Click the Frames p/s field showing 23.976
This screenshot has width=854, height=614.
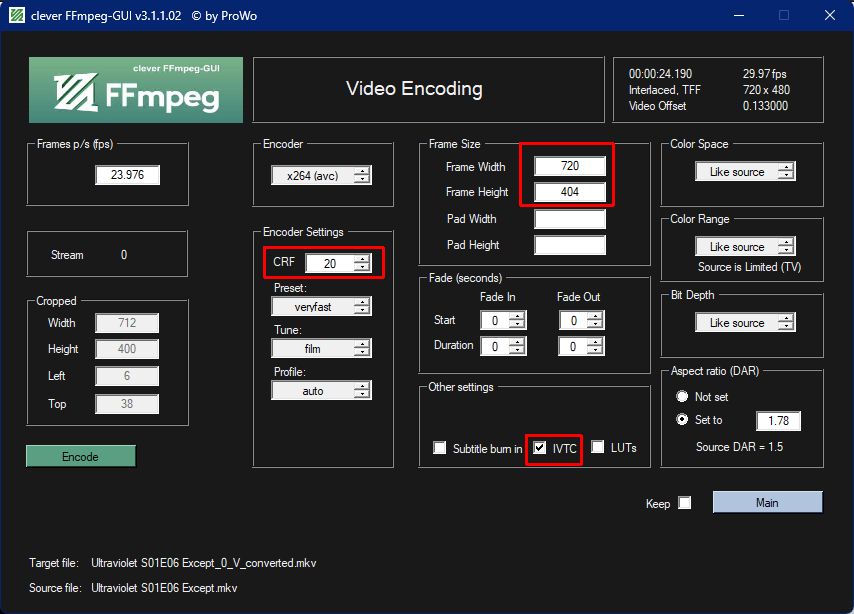(127, 175)
